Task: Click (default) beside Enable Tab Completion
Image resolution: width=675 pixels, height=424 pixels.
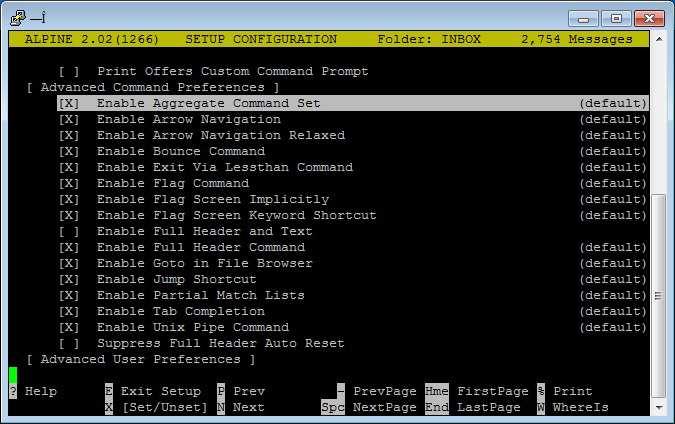Action: point(613,312)
